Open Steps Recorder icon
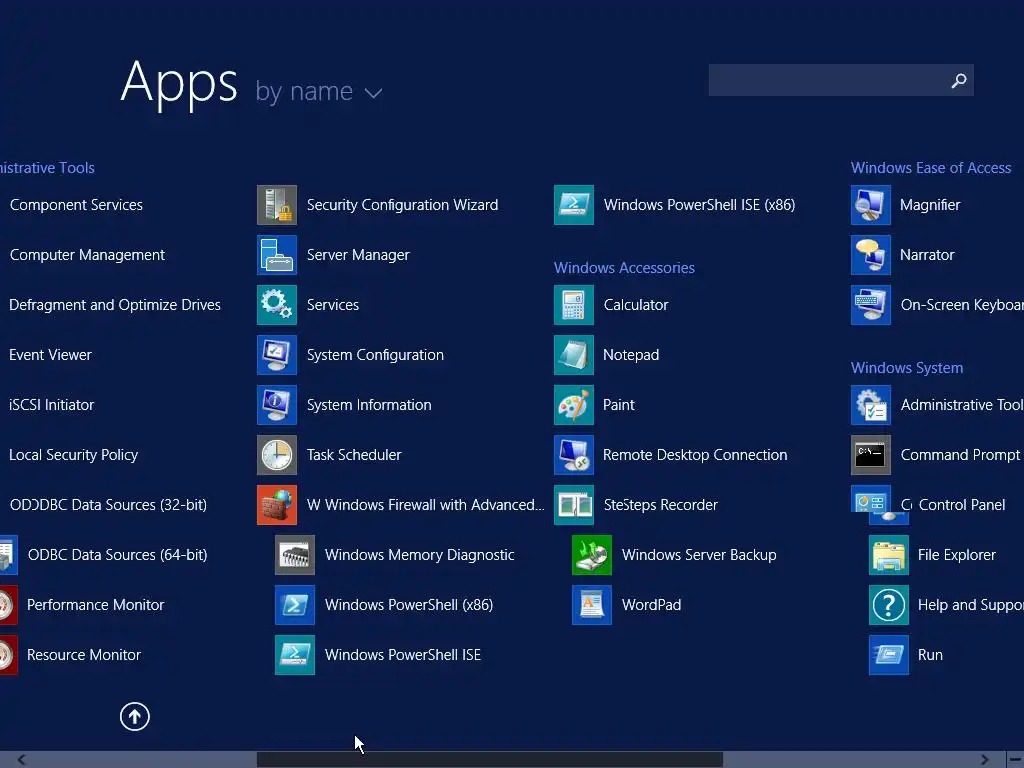1024x768 pixels. pyautogui.click(x=574, y=505)
